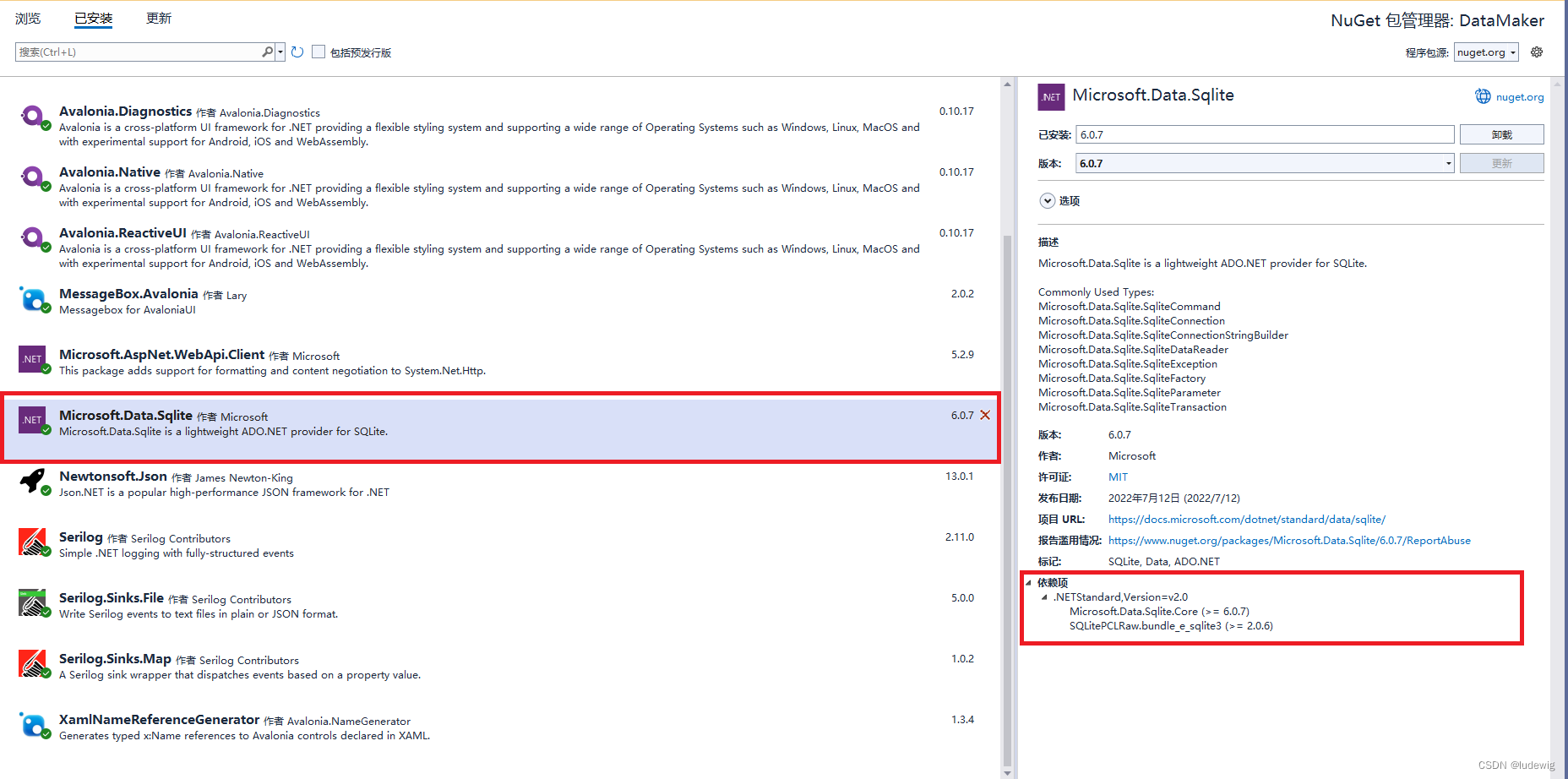Open the ReportAbuse link
1568x779 pixels.
[1289, 541]
